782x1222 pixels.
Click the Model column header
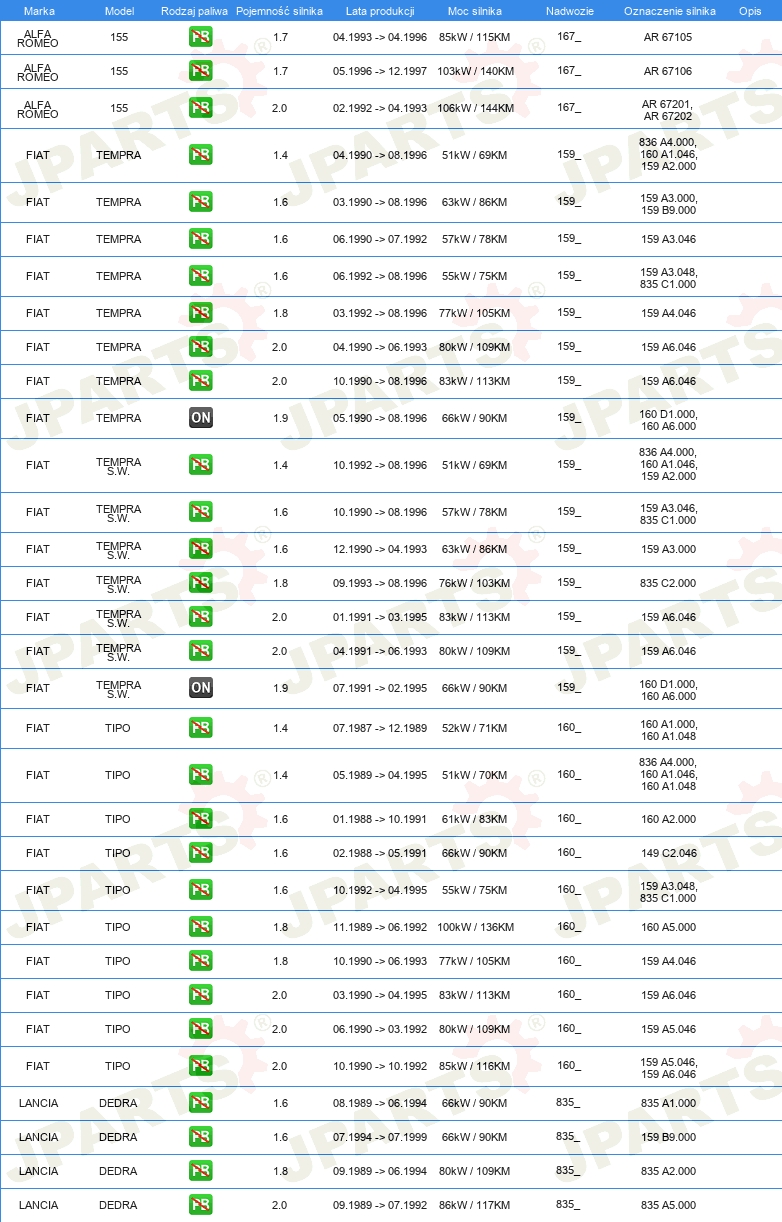(119, 10)
